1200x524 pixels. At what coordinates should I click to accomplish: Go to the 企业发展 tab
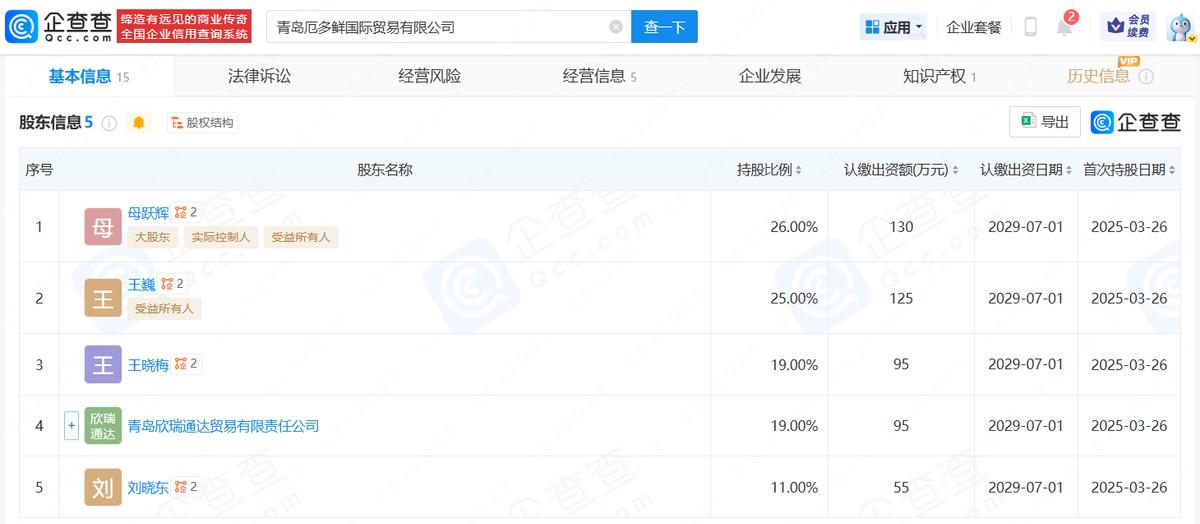[x=769, y=76]
